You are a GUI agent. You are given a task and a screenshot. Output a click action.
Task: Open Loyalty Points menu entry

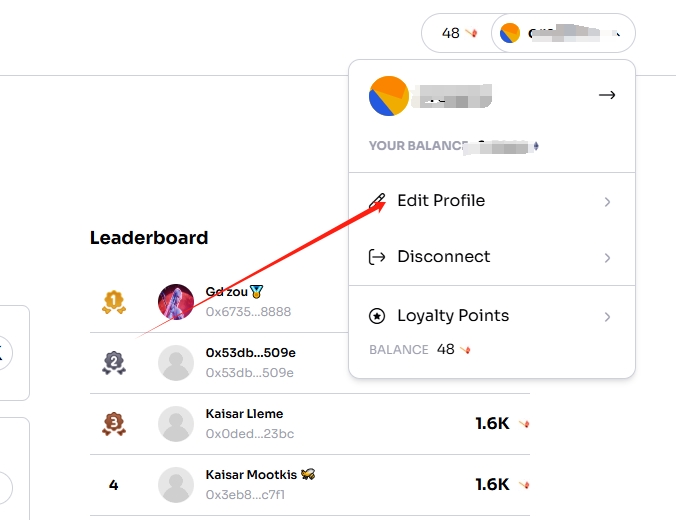click(x=453, y=316)
